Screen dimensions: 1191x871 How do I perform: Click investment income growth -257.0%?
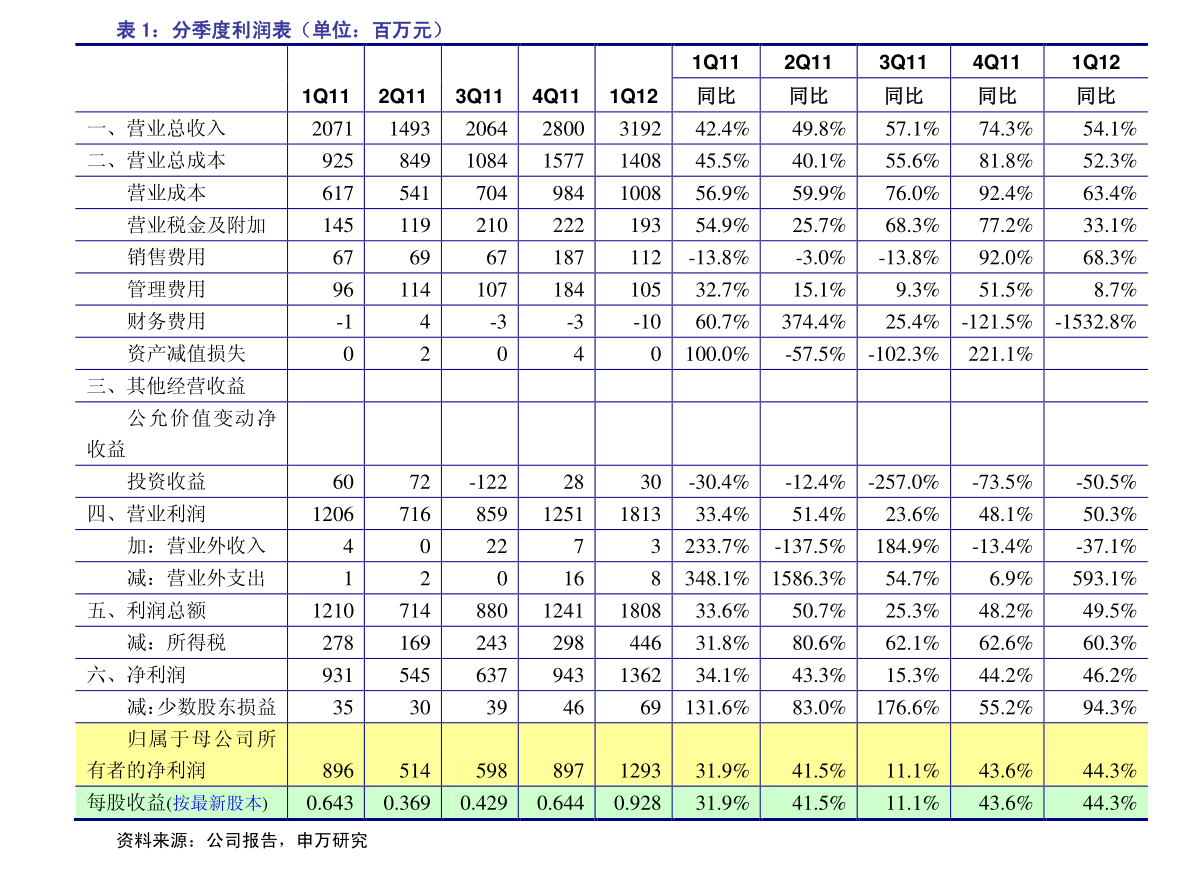point(904,482)
